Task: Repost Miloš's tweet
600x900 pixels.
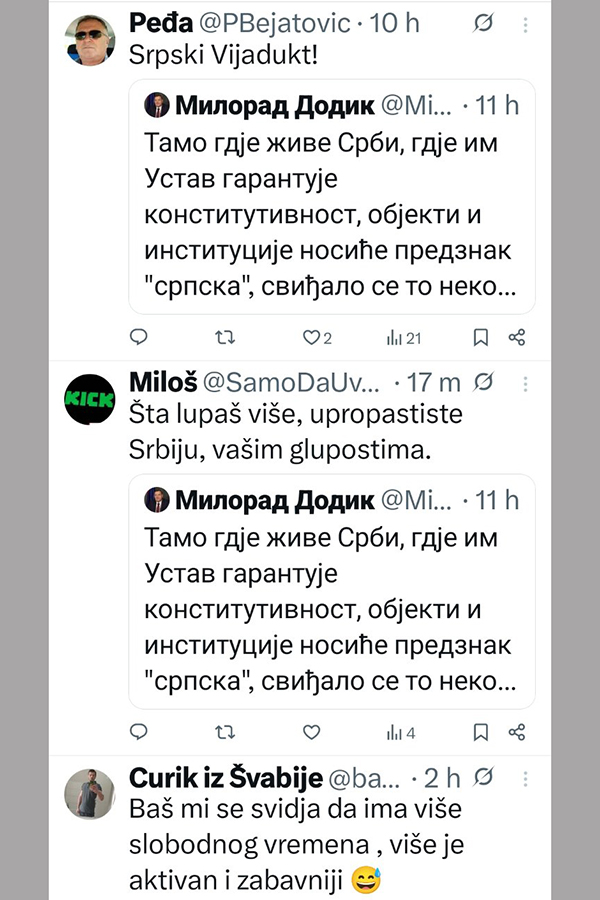Action: [226, 732]
